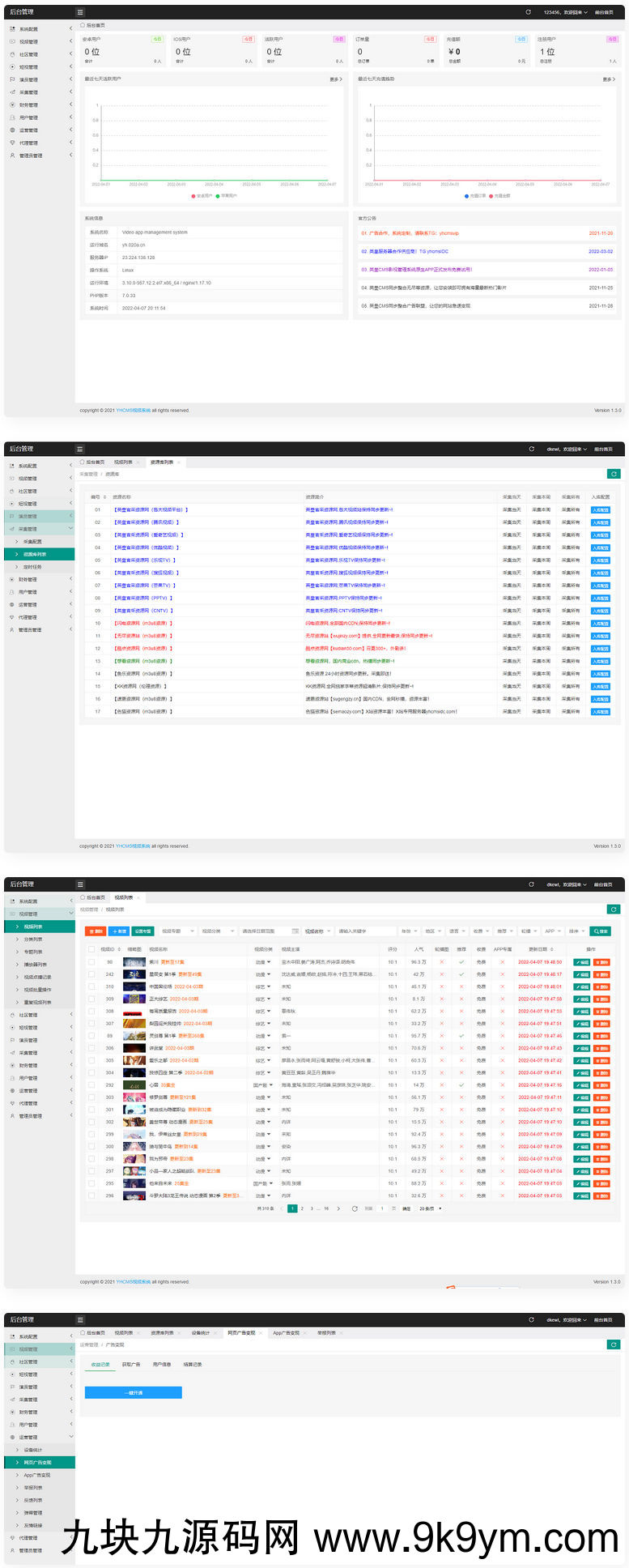Click green refresh button on 资源库 breadcrumb bar

click(614, 474)
